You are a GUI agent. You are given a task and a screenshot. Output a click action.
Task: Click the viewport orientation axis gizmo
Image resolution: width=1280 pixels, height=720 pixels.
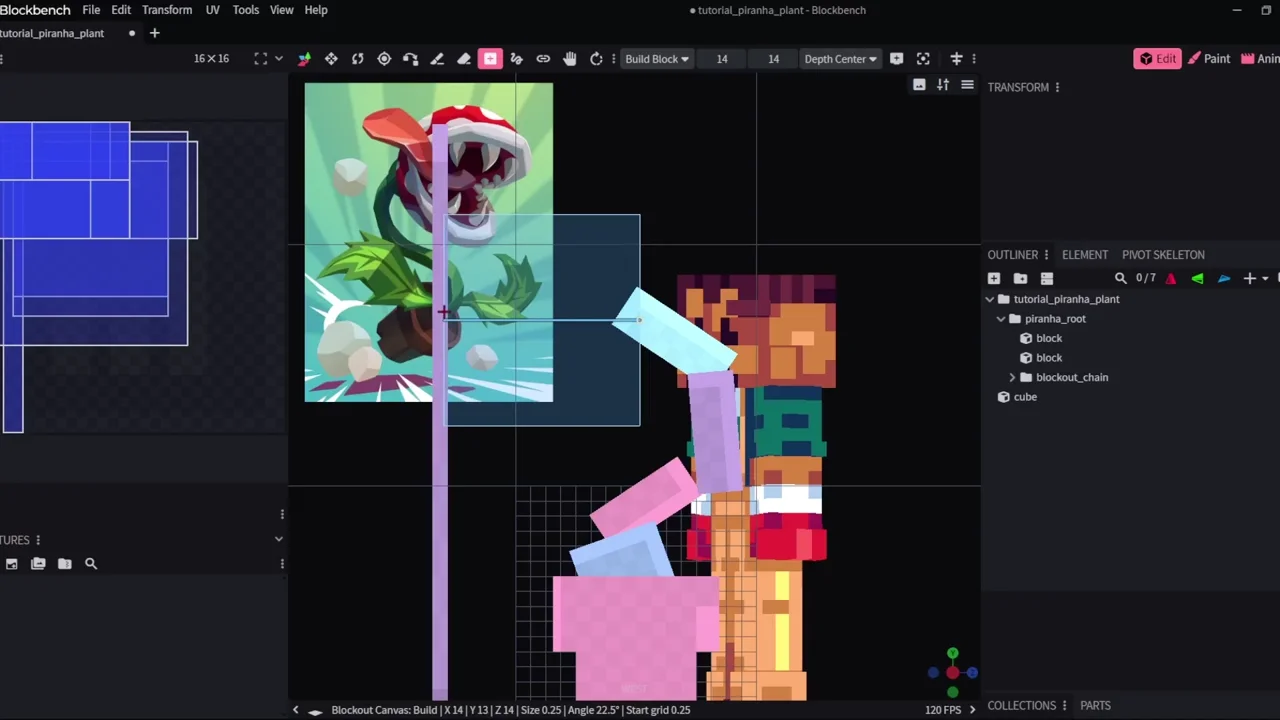952,672
